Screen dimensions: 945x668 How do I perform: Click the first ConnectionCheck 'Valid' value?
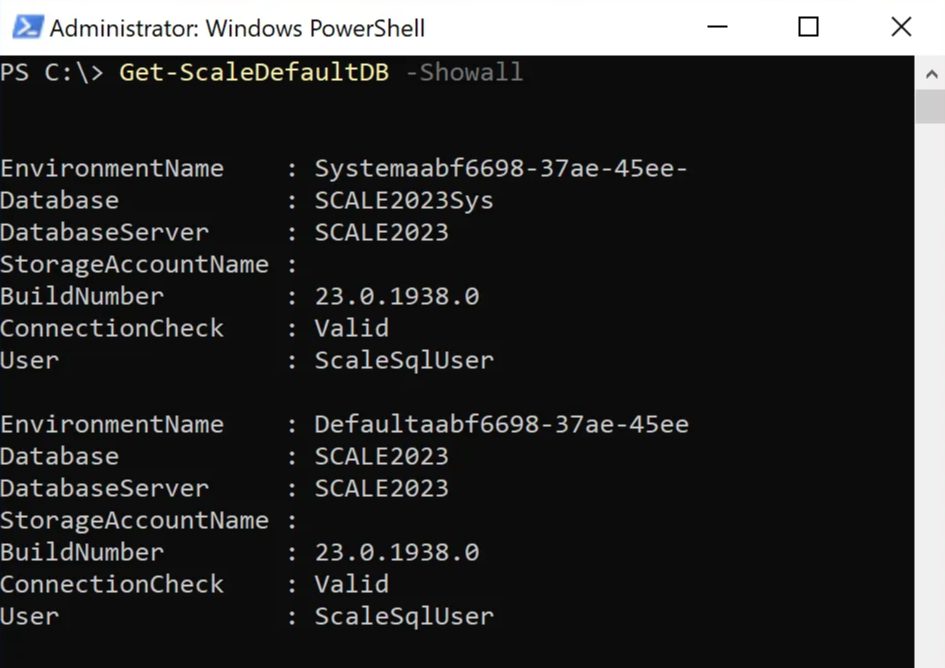[351, 329]
